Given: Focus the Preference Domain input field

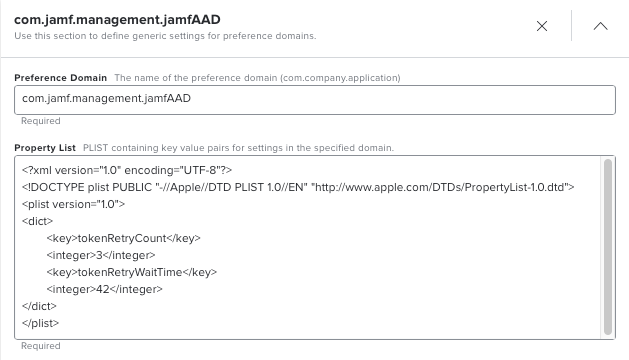Looking at the screenshot, I should tap(315, 100).
